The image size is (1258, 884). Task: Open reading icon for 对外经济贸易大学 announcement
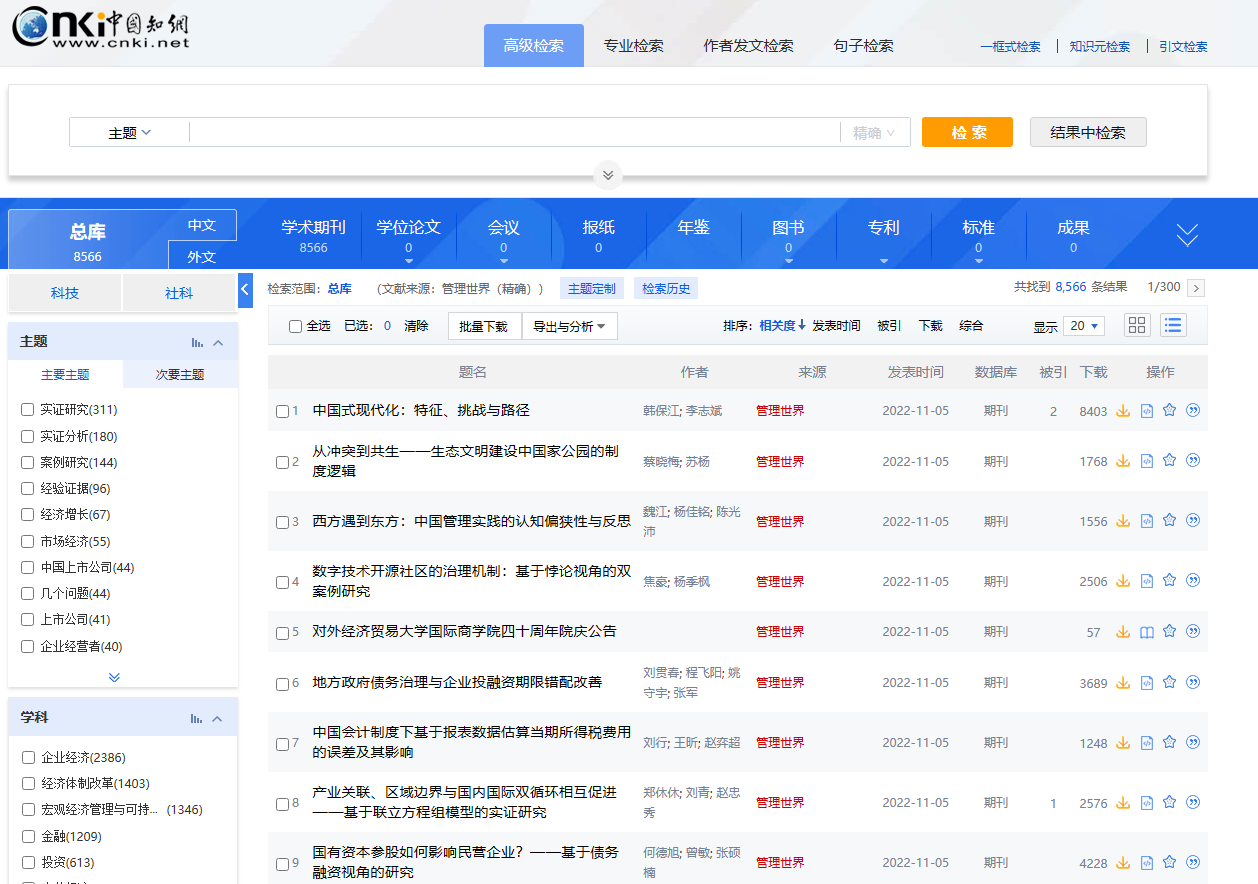pos(1146,631)
